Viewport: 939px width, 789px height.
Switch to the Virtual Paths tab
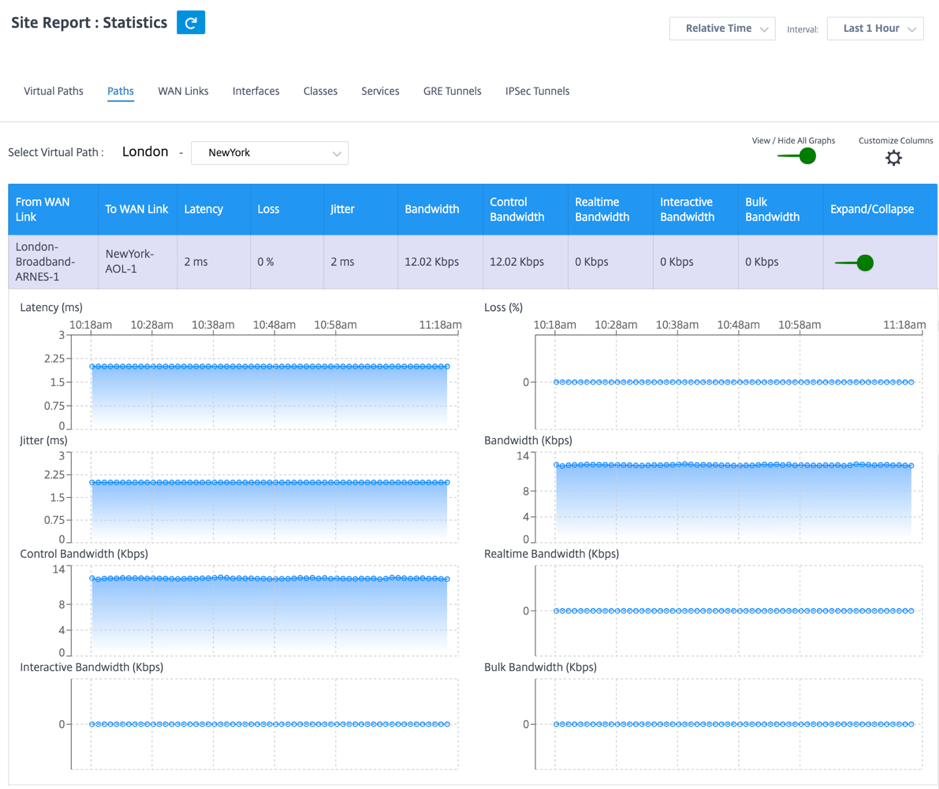click(x=53, y=91)
